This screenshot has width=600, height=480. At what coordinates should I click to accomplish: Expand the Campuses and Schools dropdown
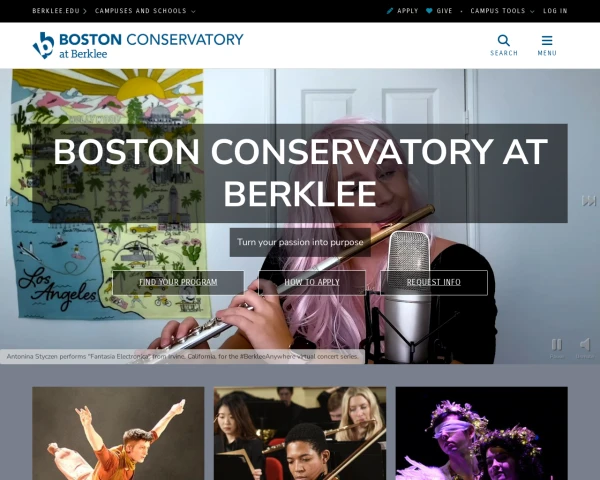(x=145, y=11)
